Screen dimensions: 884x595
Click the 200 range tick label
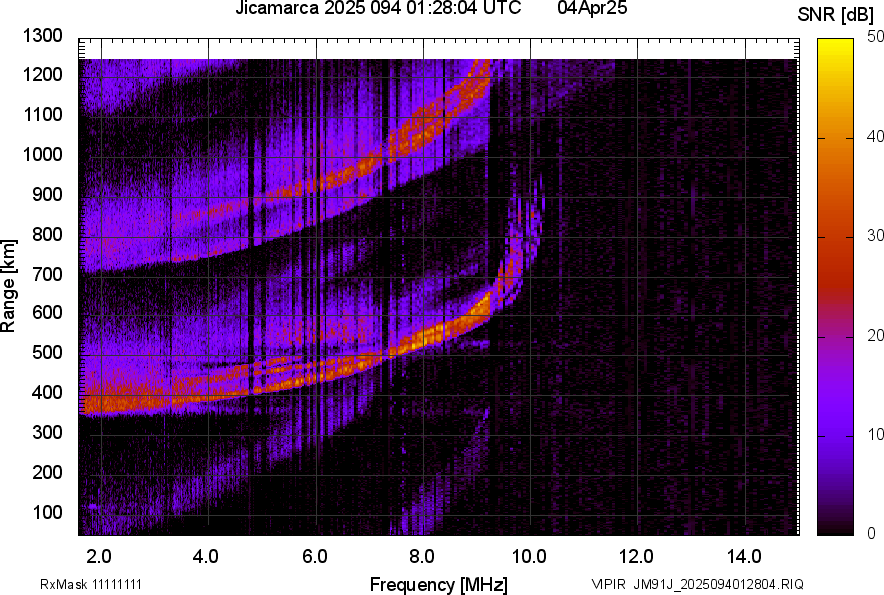point(47,472)
